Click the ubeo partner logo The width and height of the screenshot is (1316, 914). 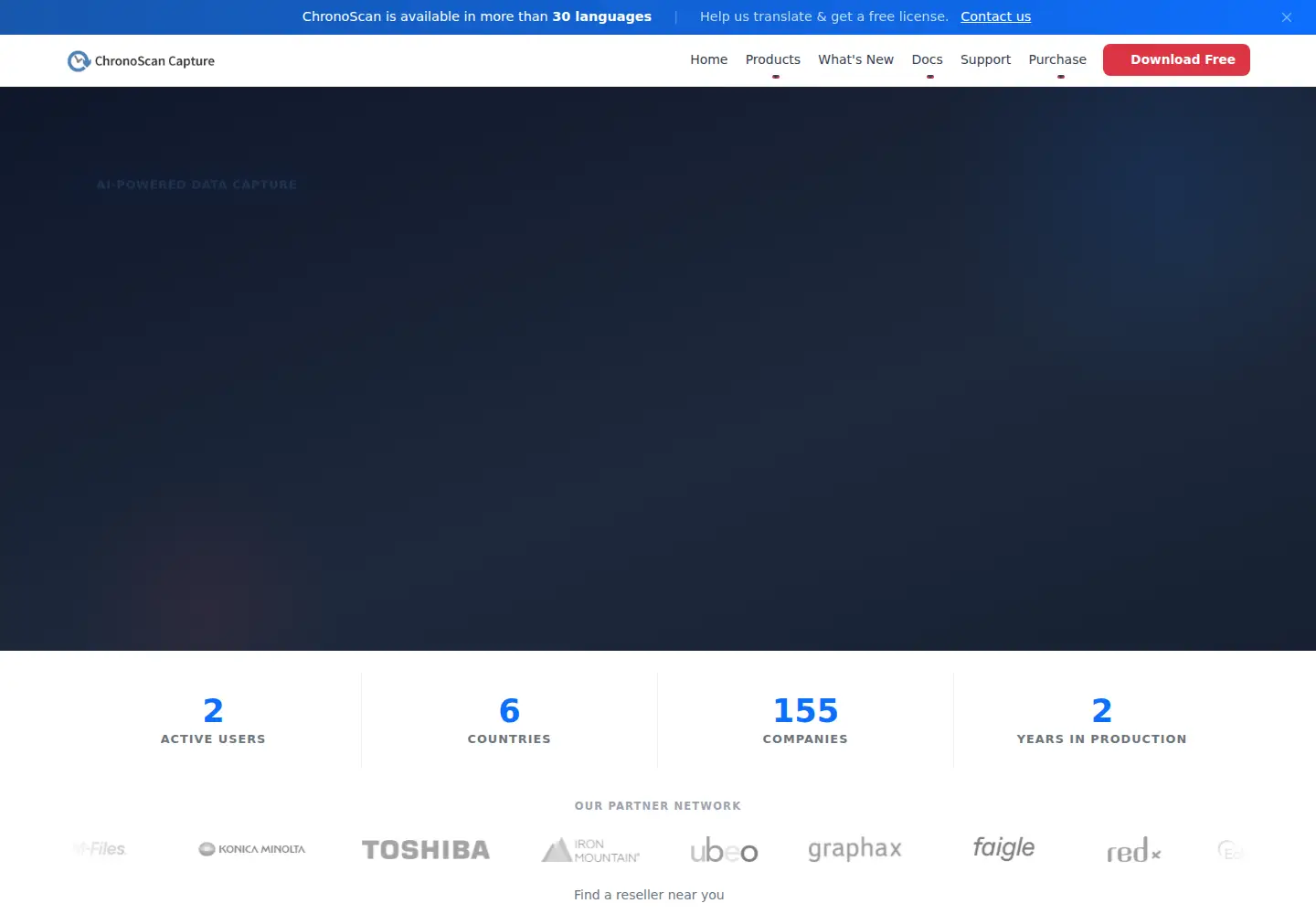(724, 851)
